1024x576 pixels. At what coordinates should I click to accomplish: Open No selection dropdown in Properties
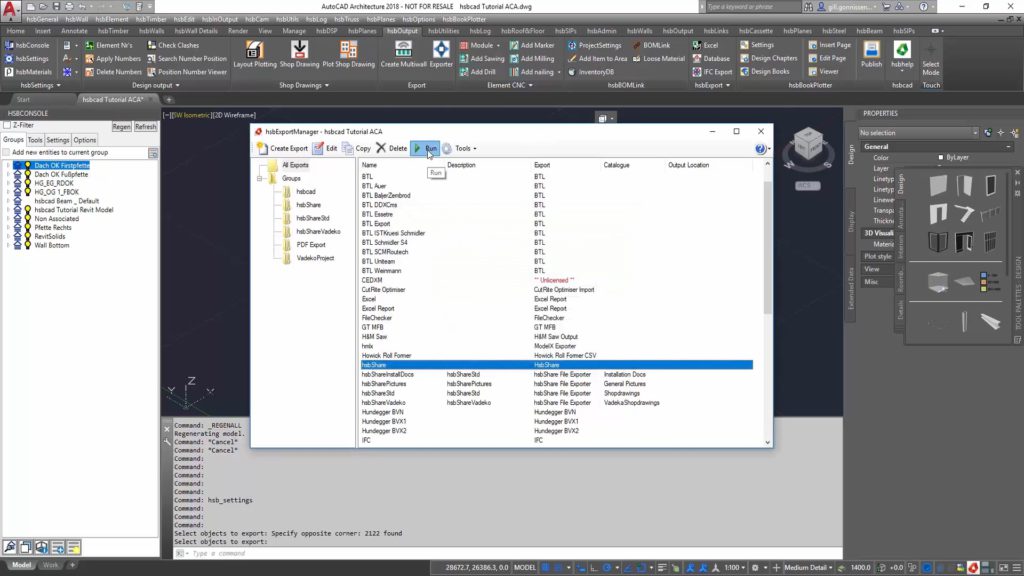click(918, 133)
